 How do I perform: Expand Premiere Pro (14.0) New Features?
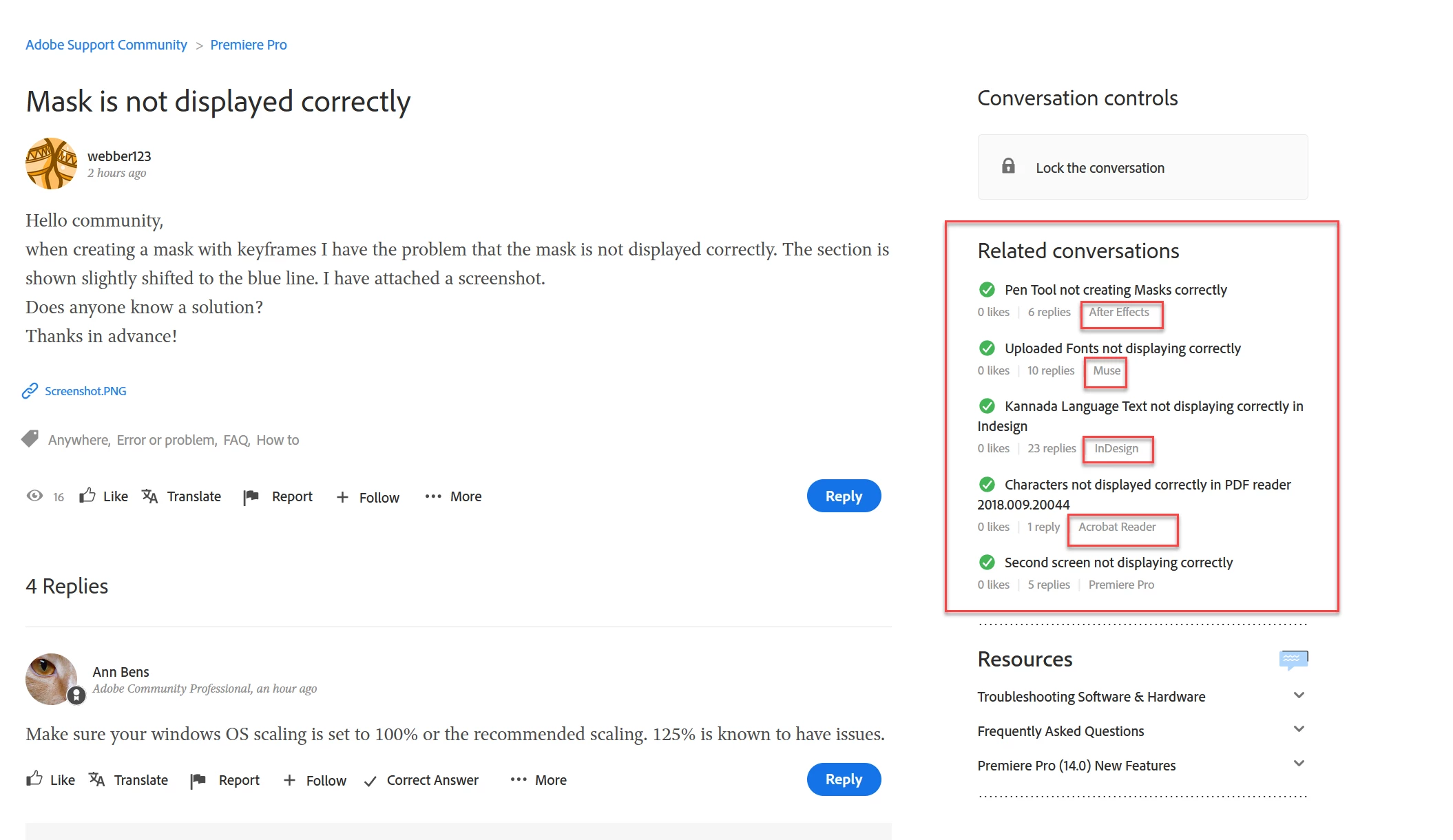[1299, 764]
